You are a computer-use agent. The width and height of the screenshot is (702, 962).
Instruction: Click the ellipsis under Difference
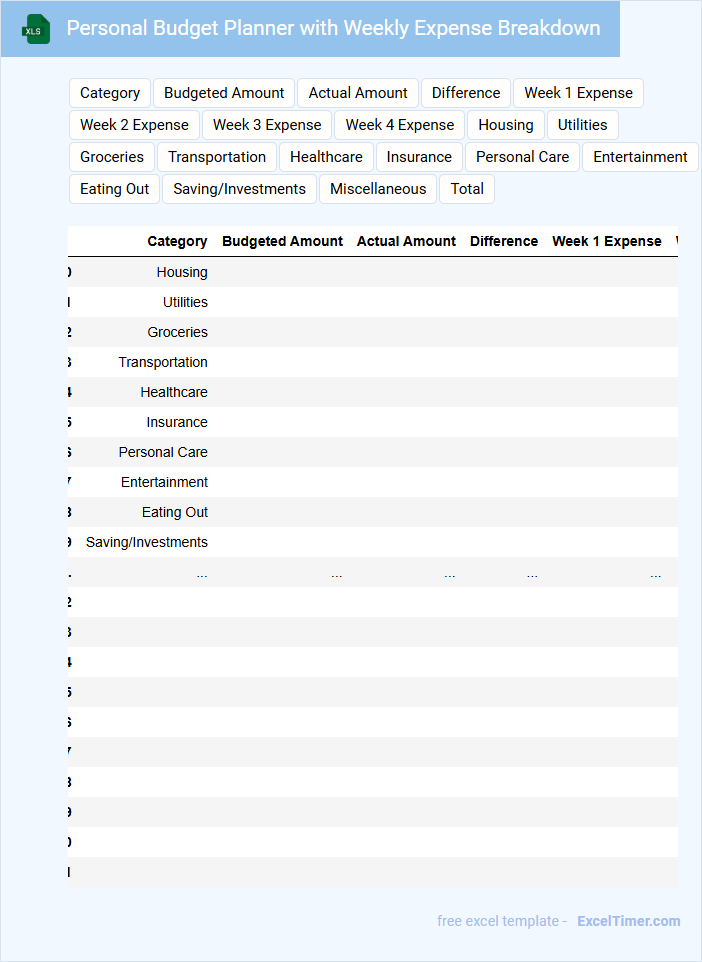point(532,575)
